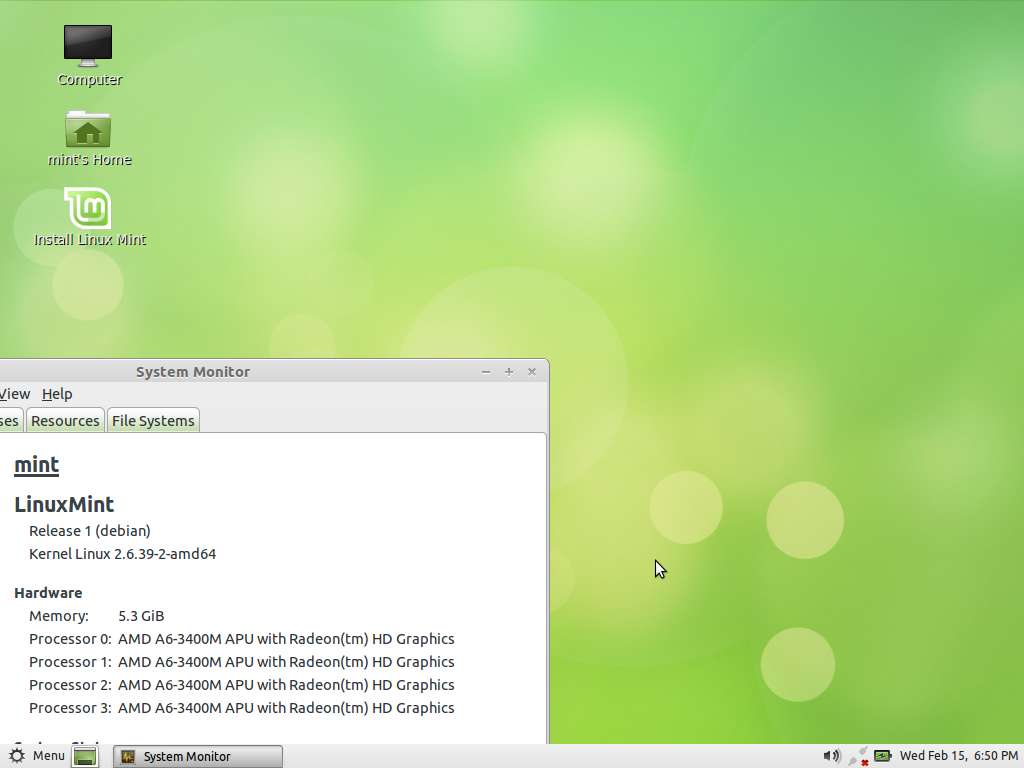Click the Release 1 (debian) line
This screenshot has width=1024, height=768.
(89, 531)
